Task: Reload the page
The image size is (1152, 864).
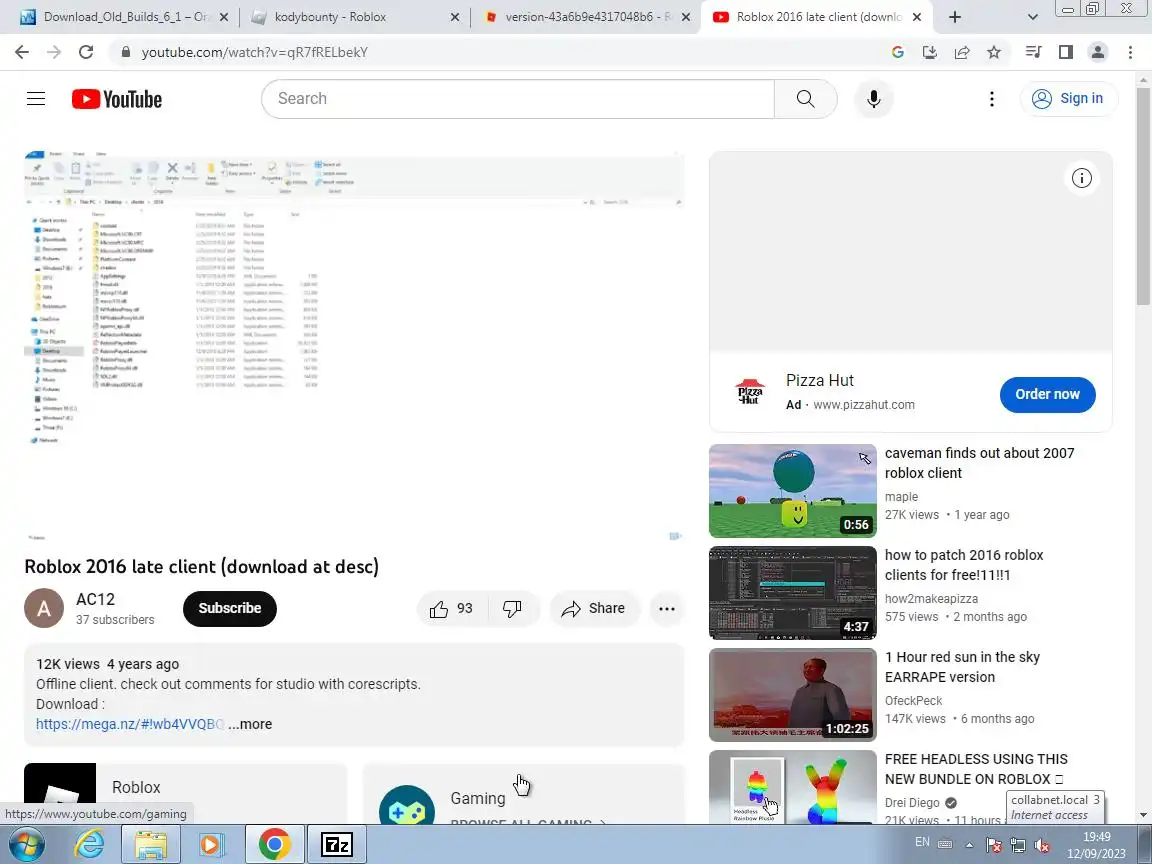Action: (x=86, y=52)
